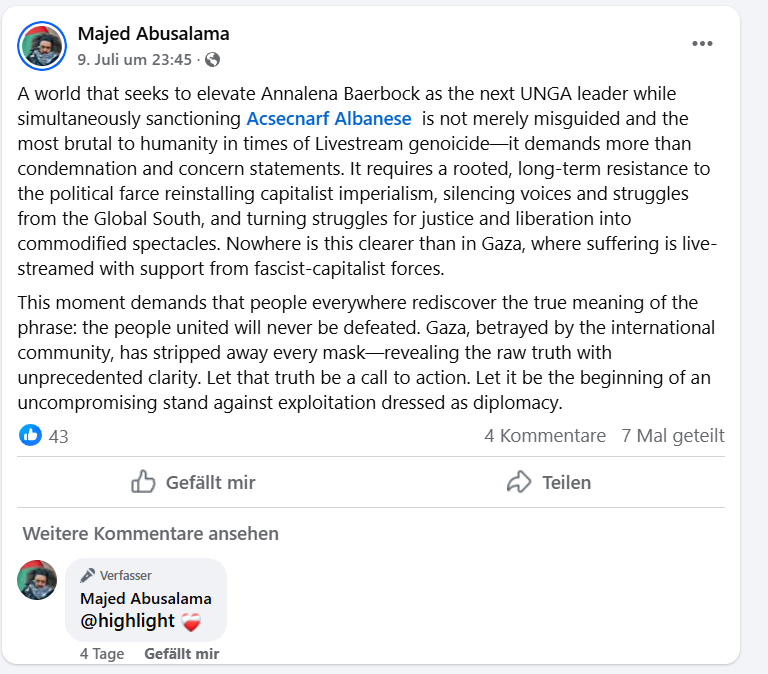
Task: Click the globe public visibility icon
Action: pos(212,60)
